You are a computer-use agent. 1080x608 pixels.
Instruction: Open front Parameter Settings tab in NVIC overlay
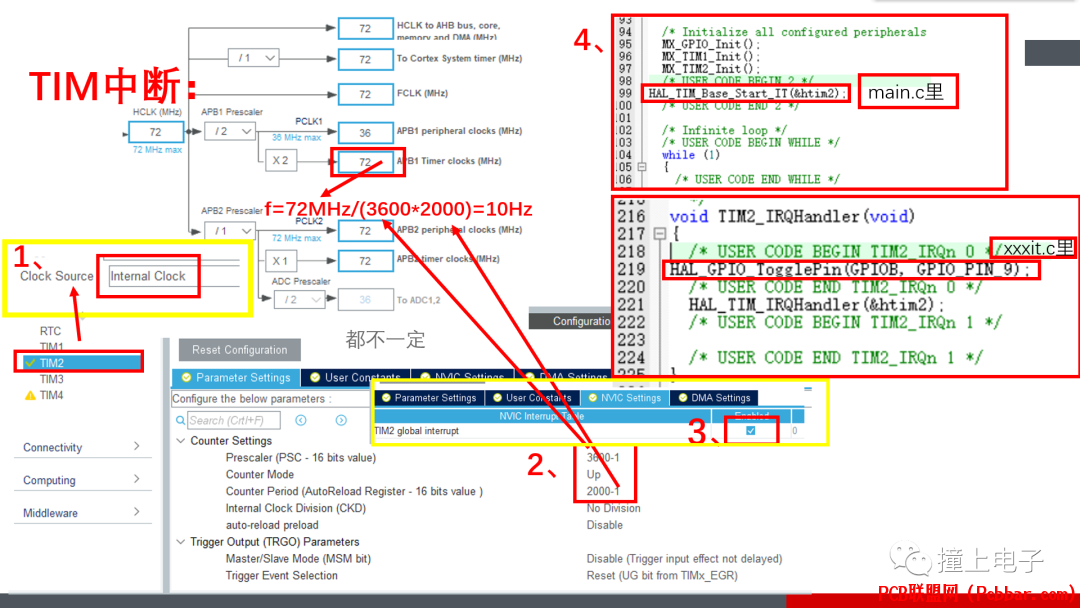coord(428,397)
